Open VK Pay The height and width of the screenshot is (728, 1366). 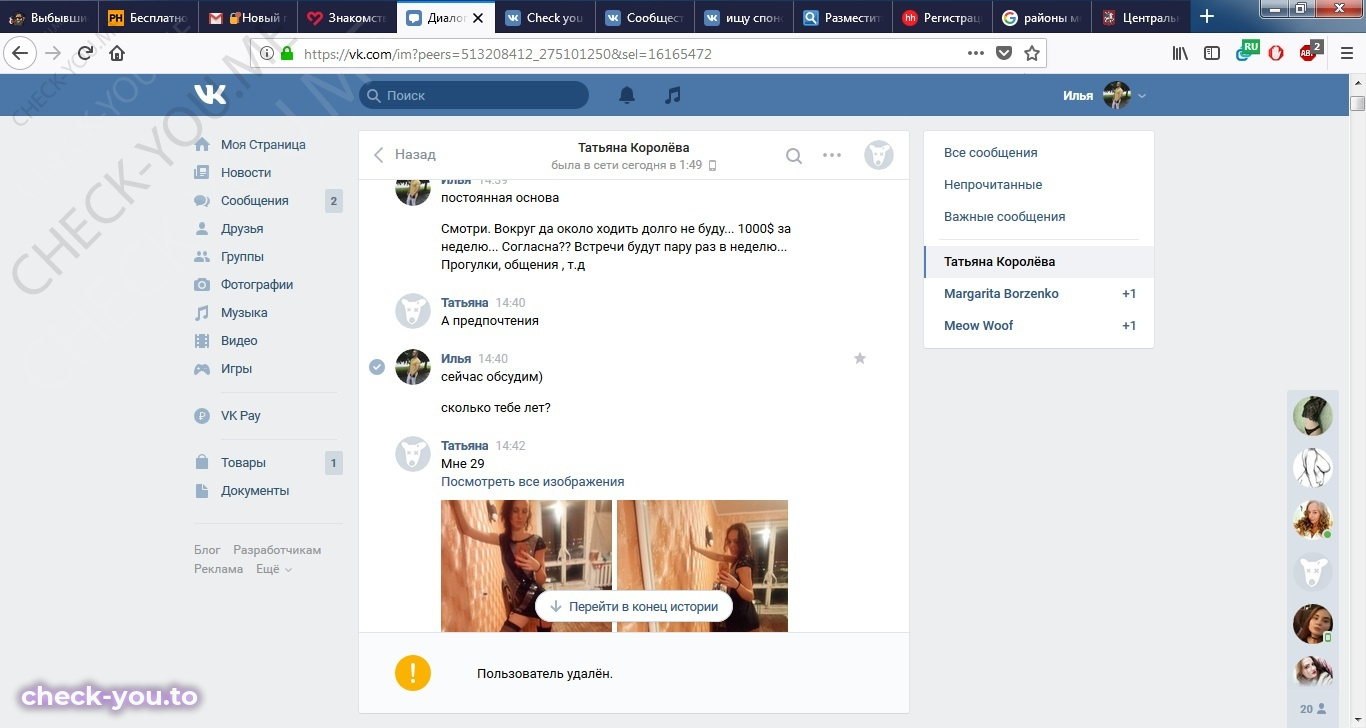tap(240, 415)
